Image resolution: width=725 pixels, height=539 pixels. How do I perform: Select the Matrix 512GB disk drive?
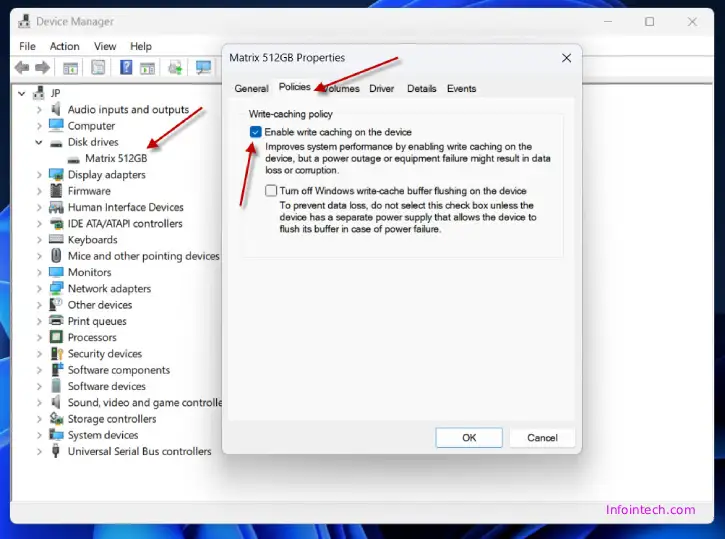coord(116,158)
